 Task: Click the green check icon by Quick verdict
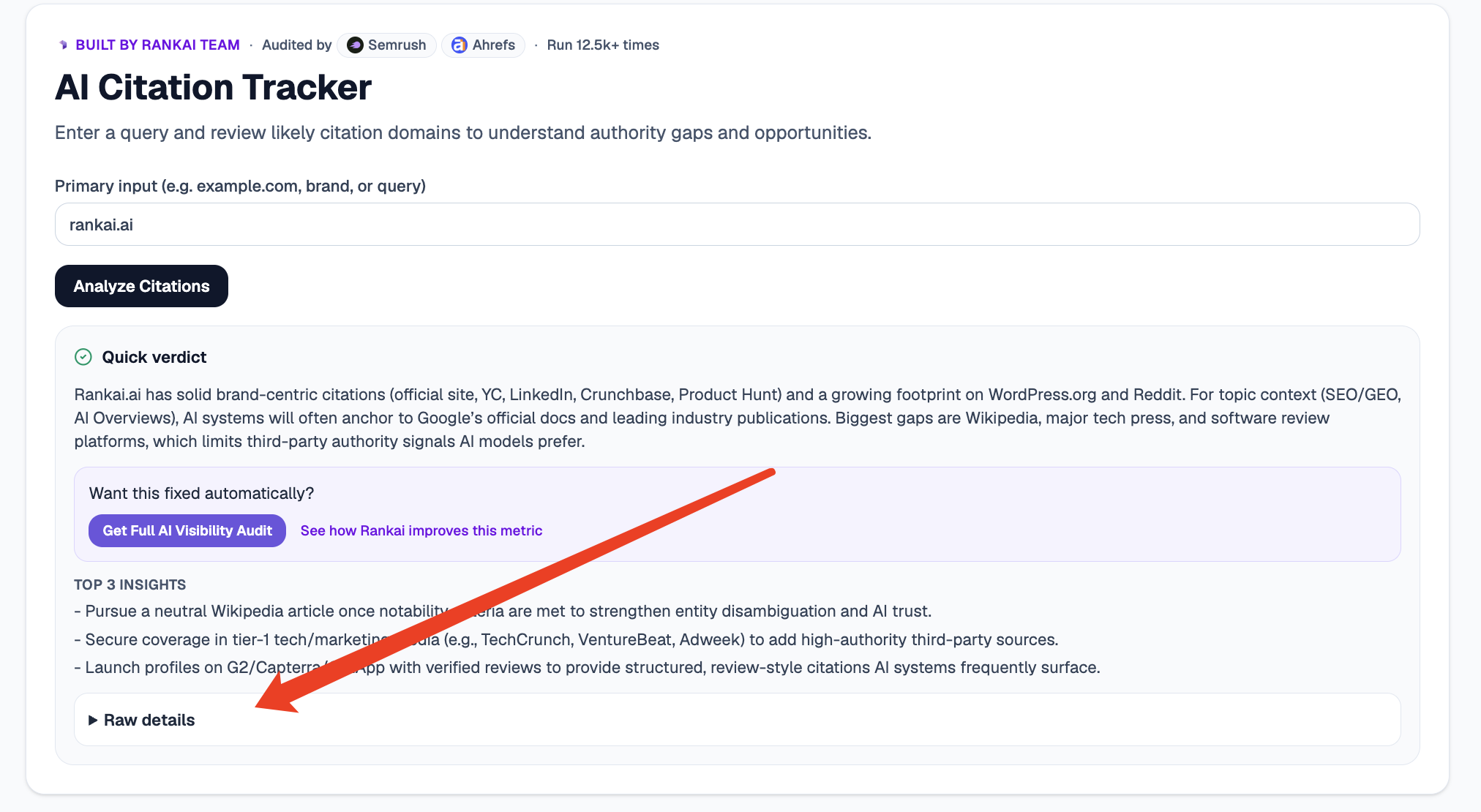(x=83, y=357)
